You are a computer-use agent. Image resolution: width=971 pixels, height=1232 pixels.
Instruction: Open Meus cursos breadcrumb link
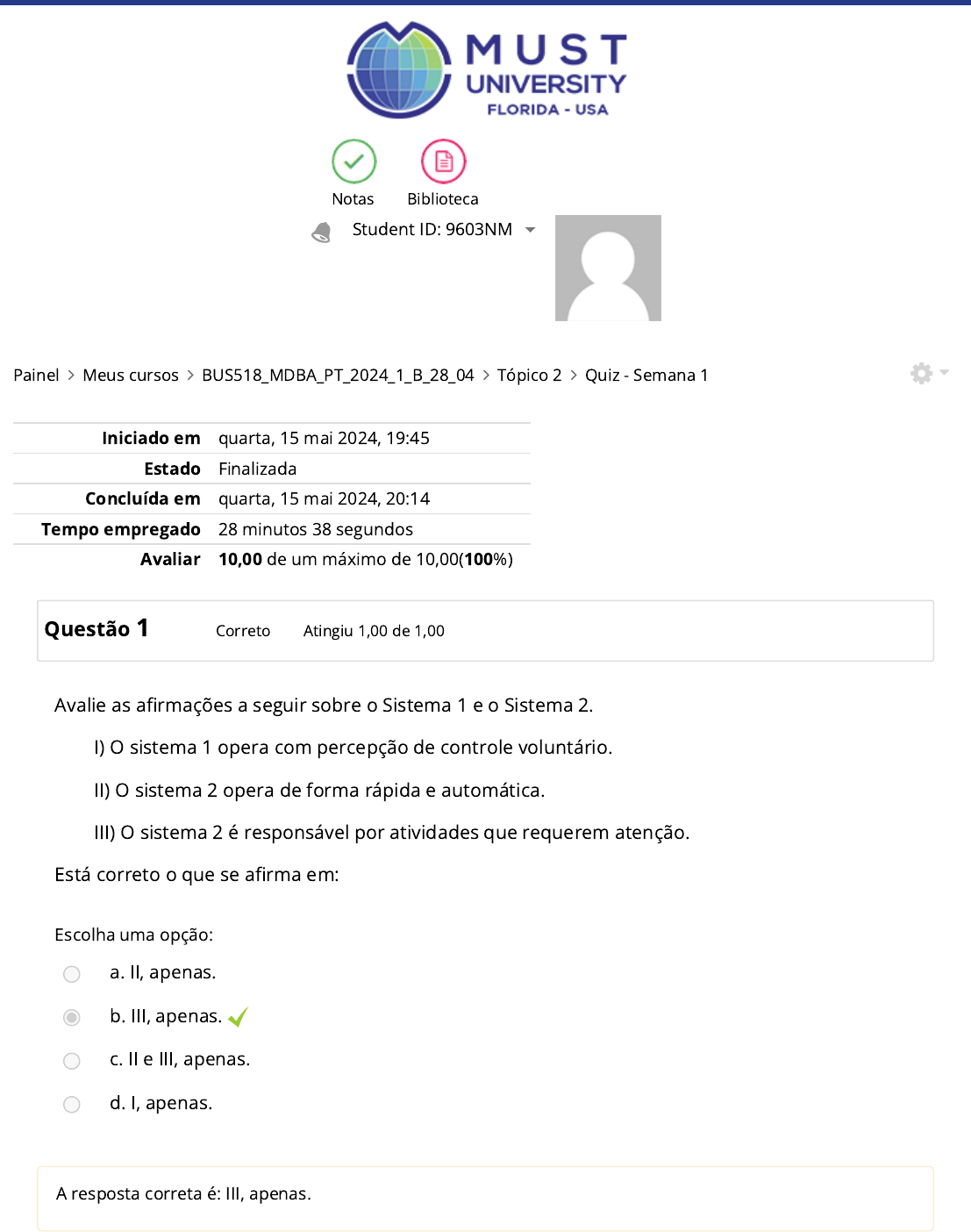coord(131,376)
